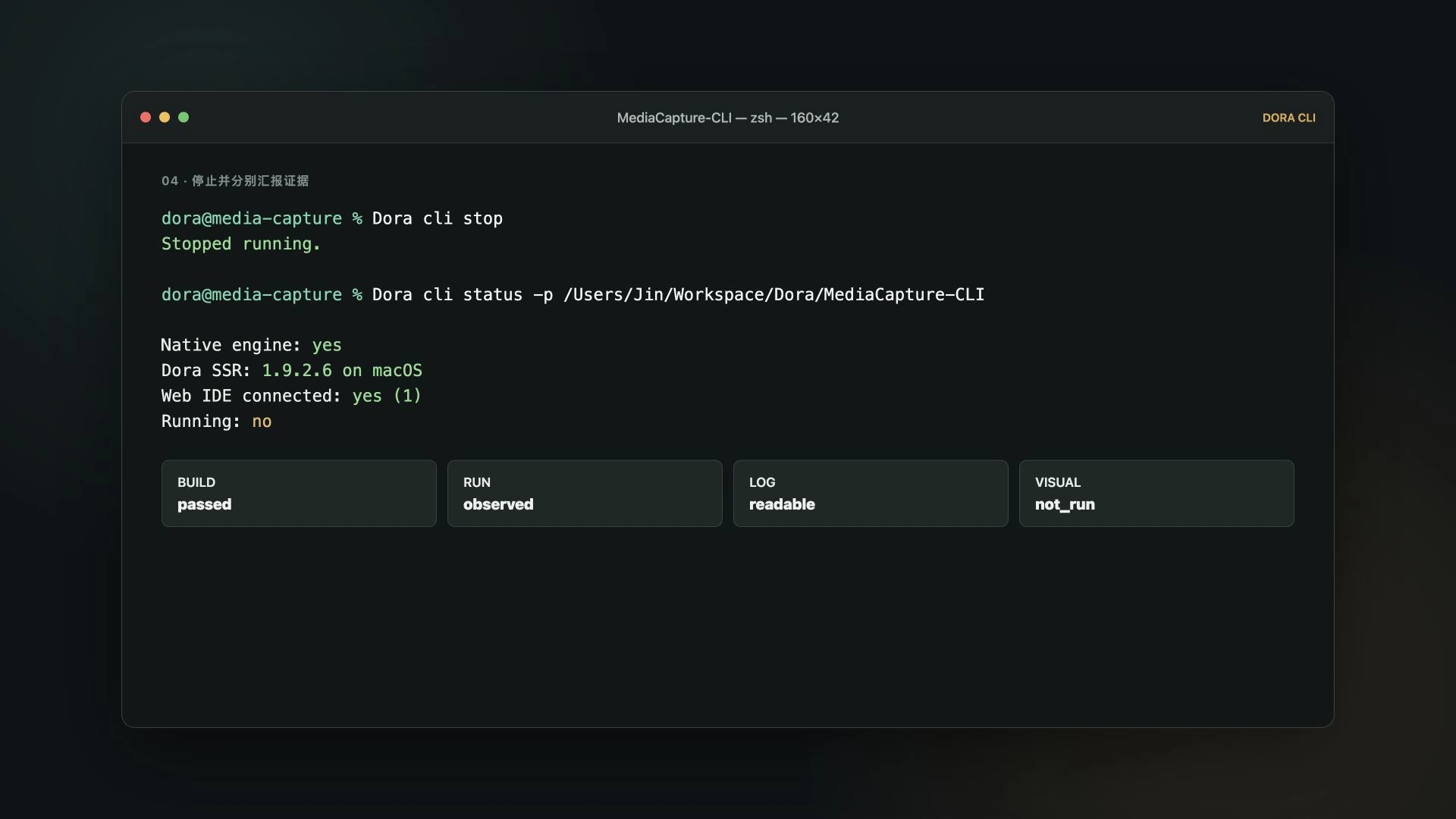Select the LOG readable card

pyautogui.click(x=871, y=493)
